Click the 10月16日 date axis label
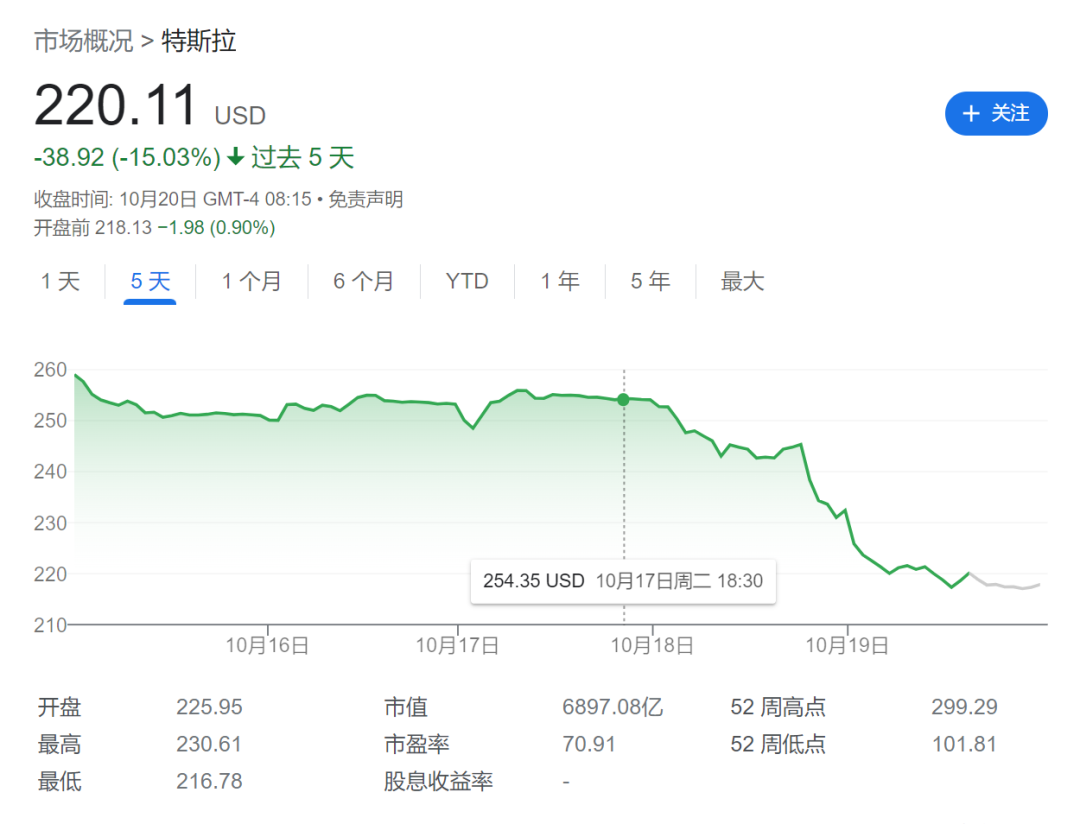 pyautogui.click(x=267, y=646)
